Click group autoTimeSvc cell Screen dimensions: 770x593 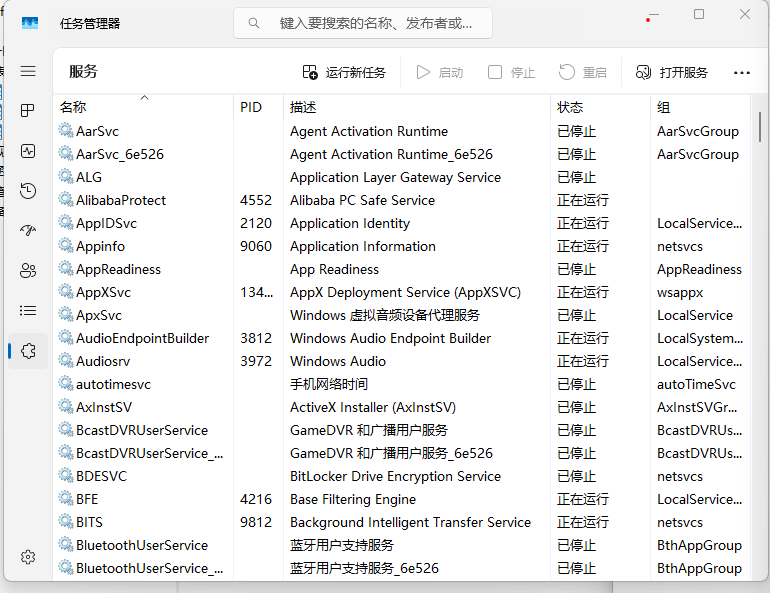696,384
